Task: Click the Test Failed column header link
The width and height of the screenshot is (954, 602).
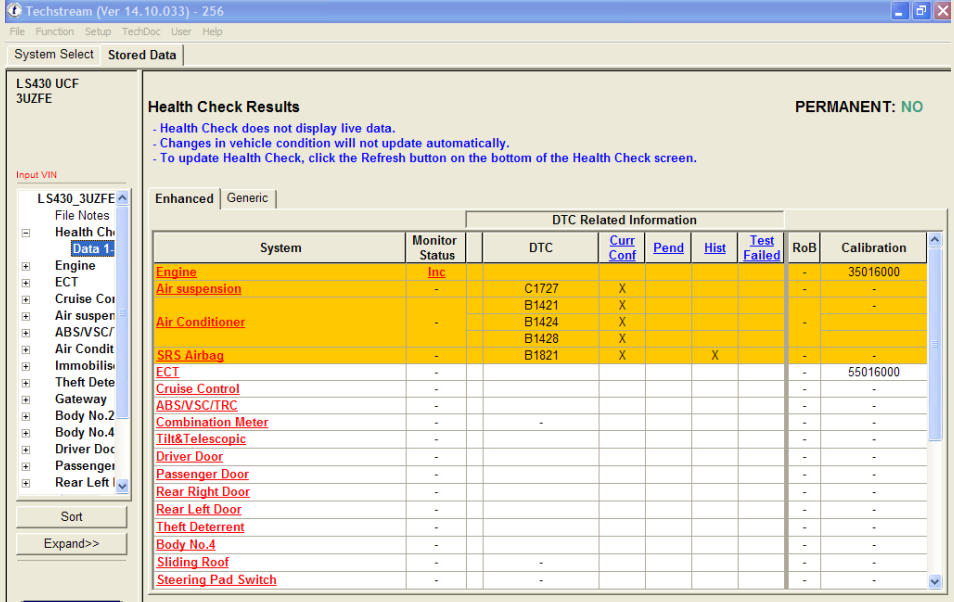Action: [x=761, y=248]
